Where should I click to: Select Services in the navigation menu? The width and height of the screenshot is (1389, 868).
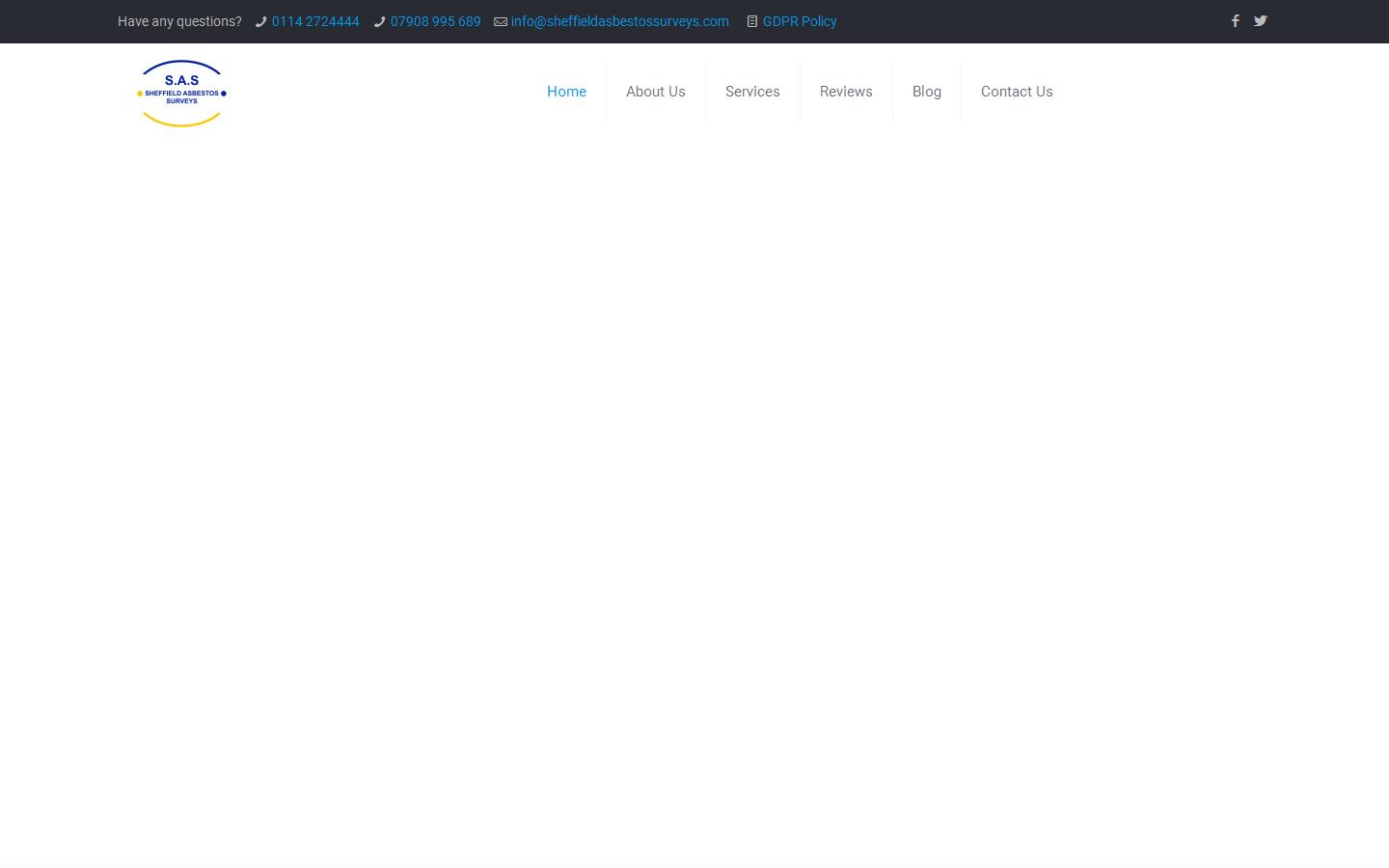click(752, 92)
